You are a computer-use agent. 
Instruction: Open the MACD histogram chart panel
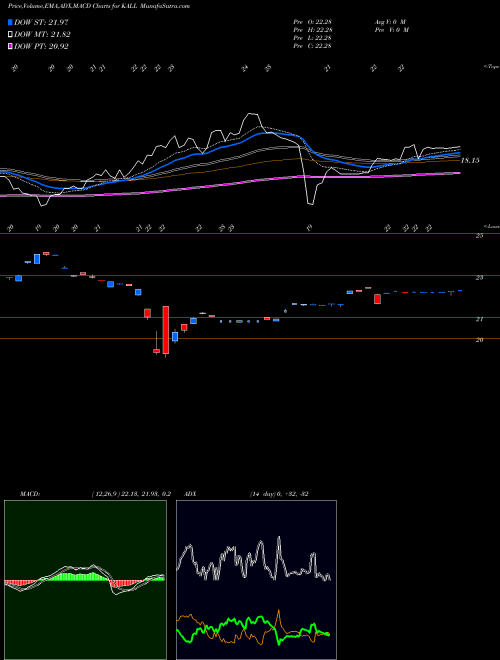tap(85, 580)
